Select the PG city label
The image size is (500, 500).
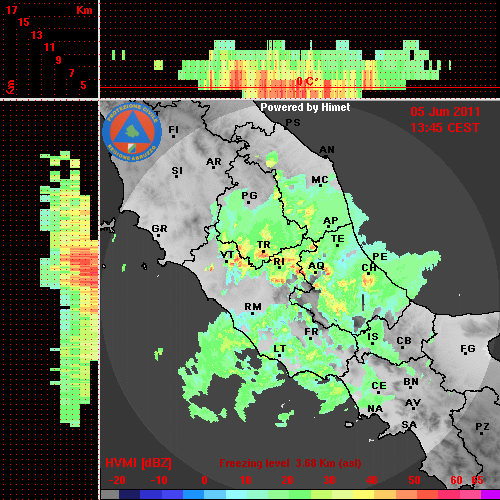(249, 195)
